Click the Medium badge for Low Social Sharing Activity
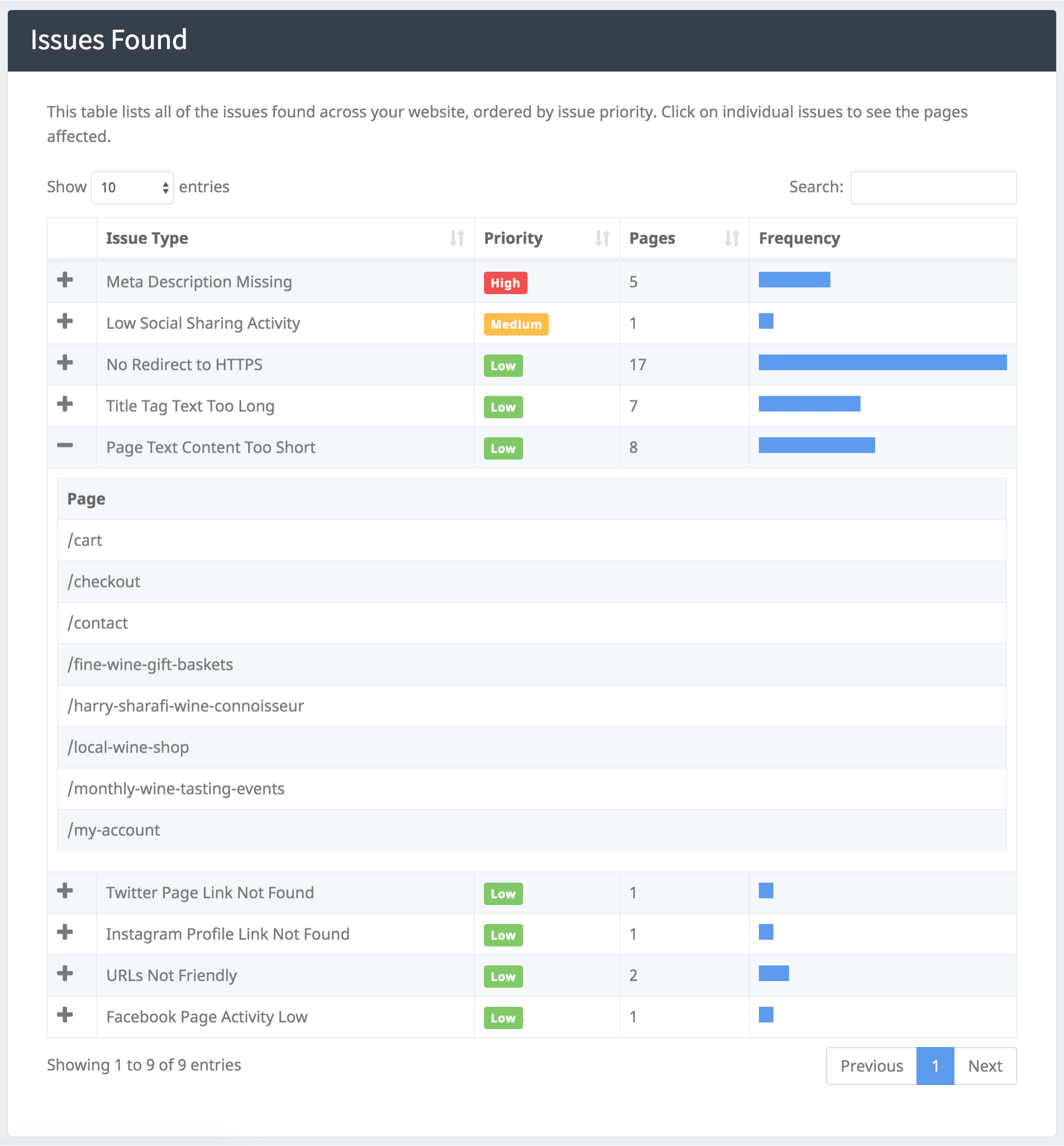Screen dimensions: 1064x1146 (515, 324)
